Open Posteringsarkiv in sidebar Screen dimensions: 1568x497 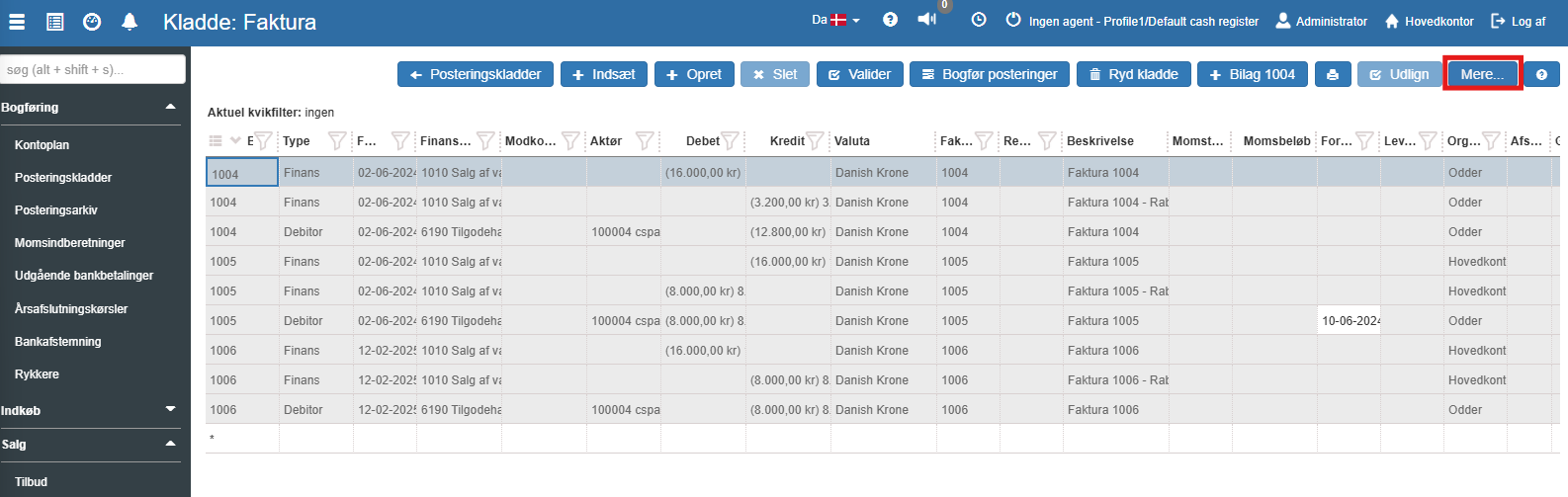[56, 210]
